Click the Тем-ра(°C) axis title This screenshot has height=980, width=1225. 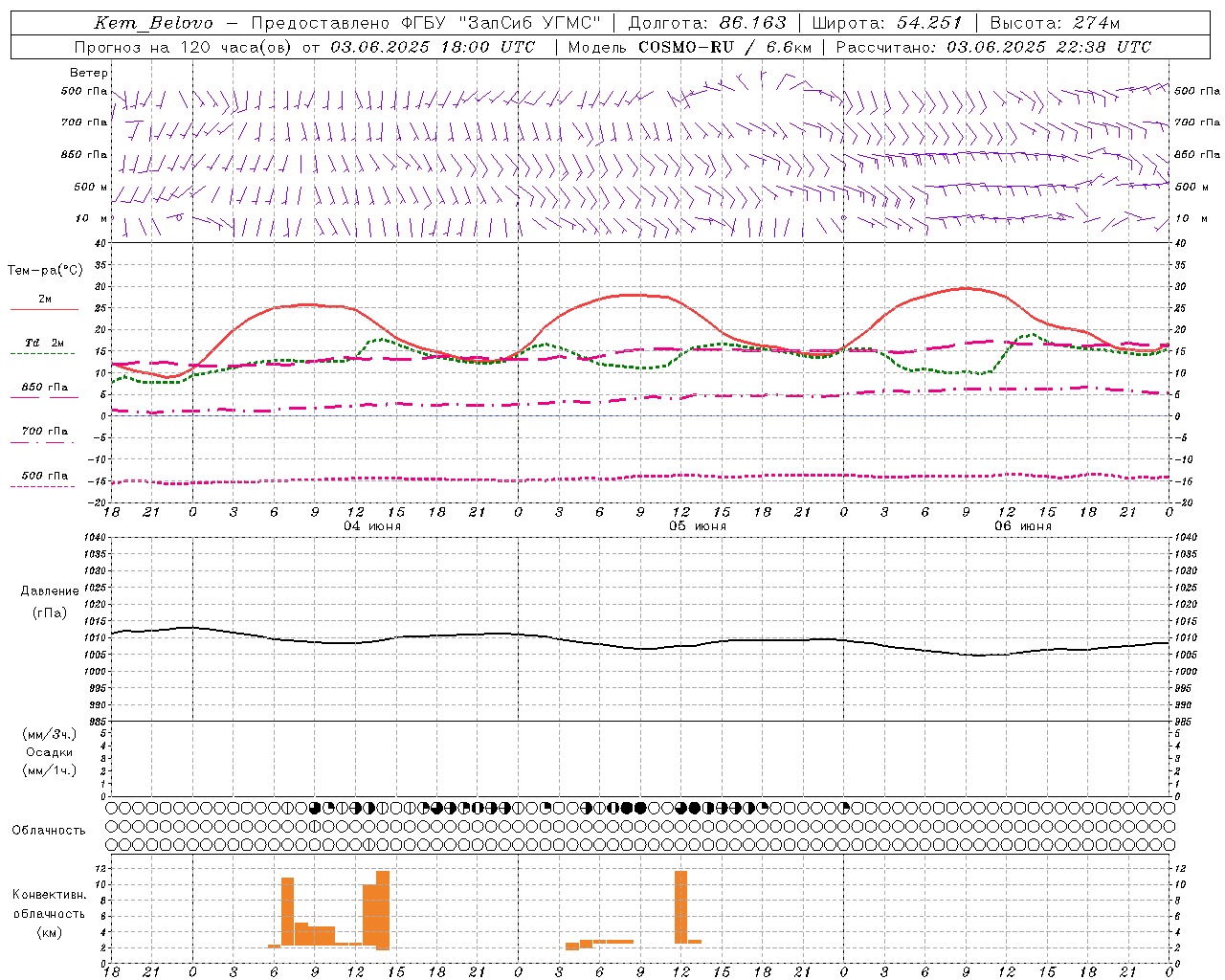point(45,271)
